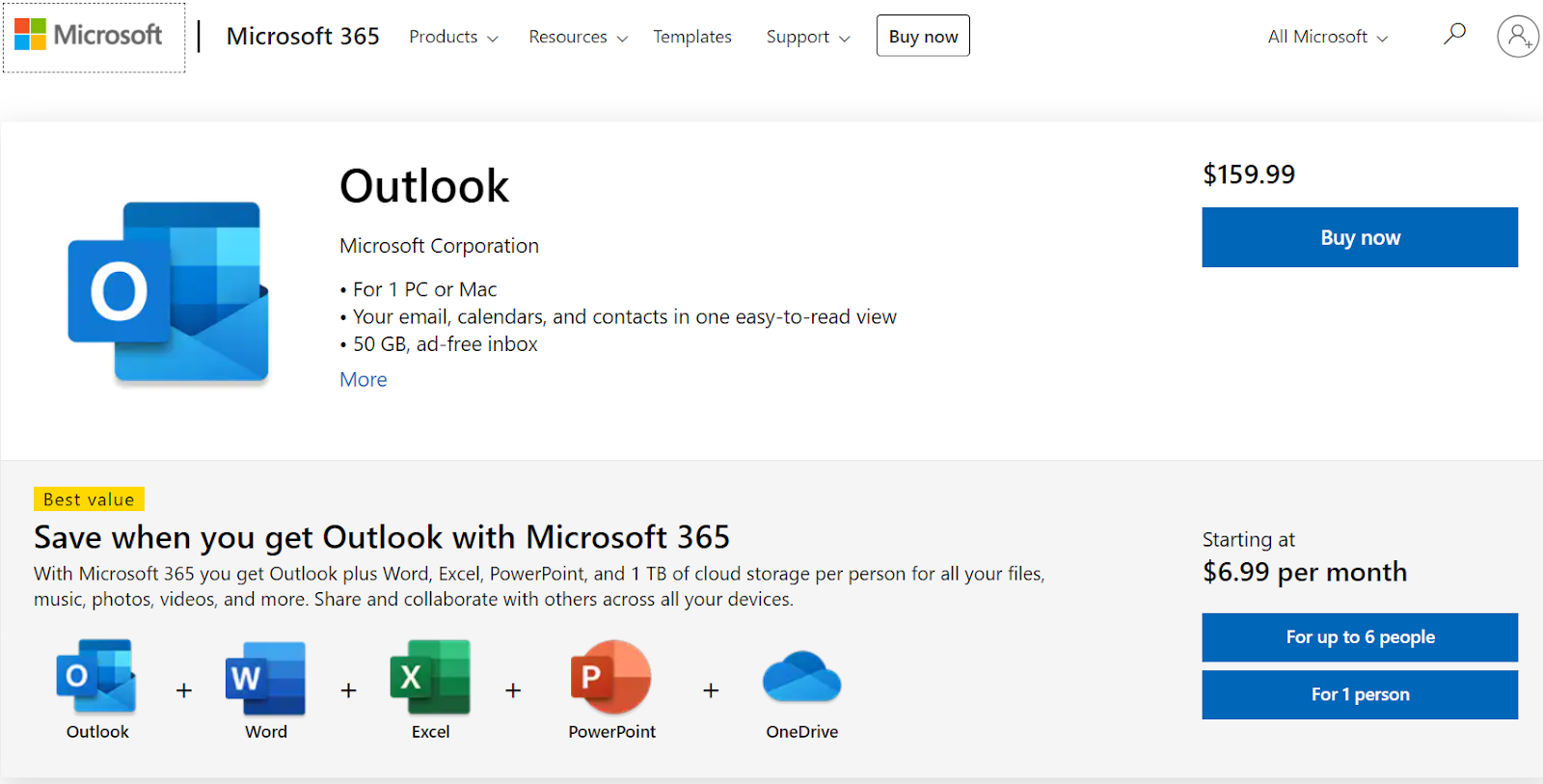Click the outlined Buy now header button
1543x784 pixels.
pyautogui.click(x=923, y=36)
